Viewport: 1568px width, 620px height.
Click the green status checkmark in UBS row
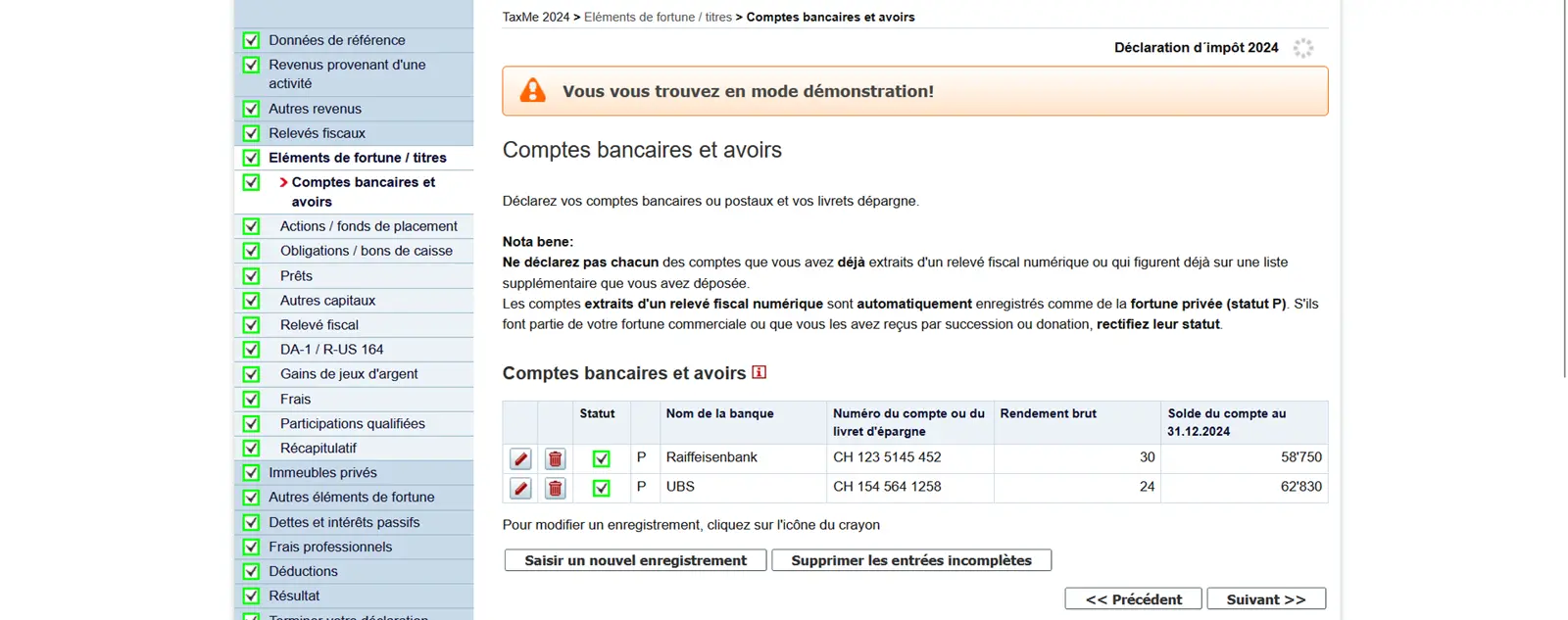601,488
